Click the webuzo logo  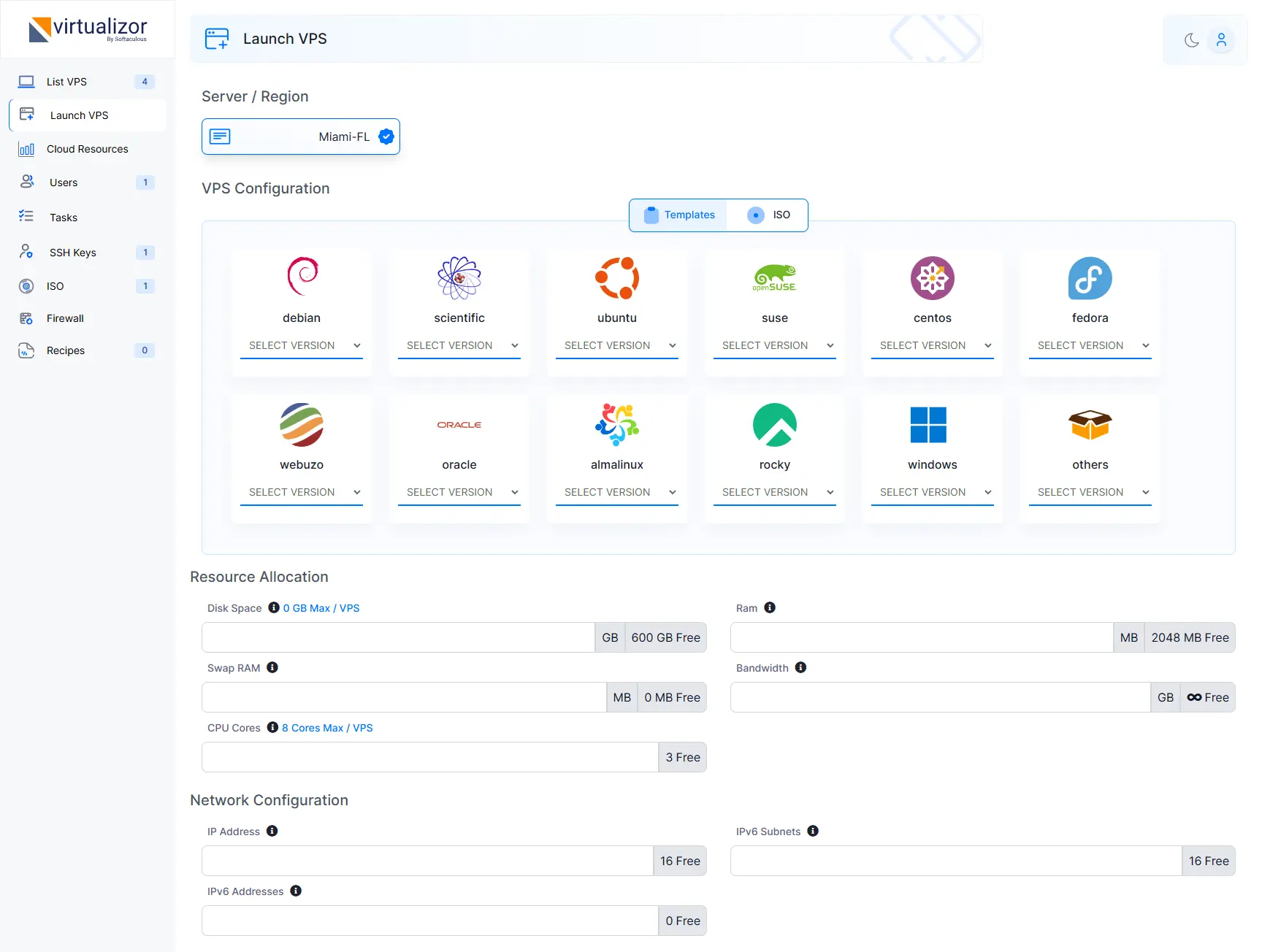click(x=302, y=424)
